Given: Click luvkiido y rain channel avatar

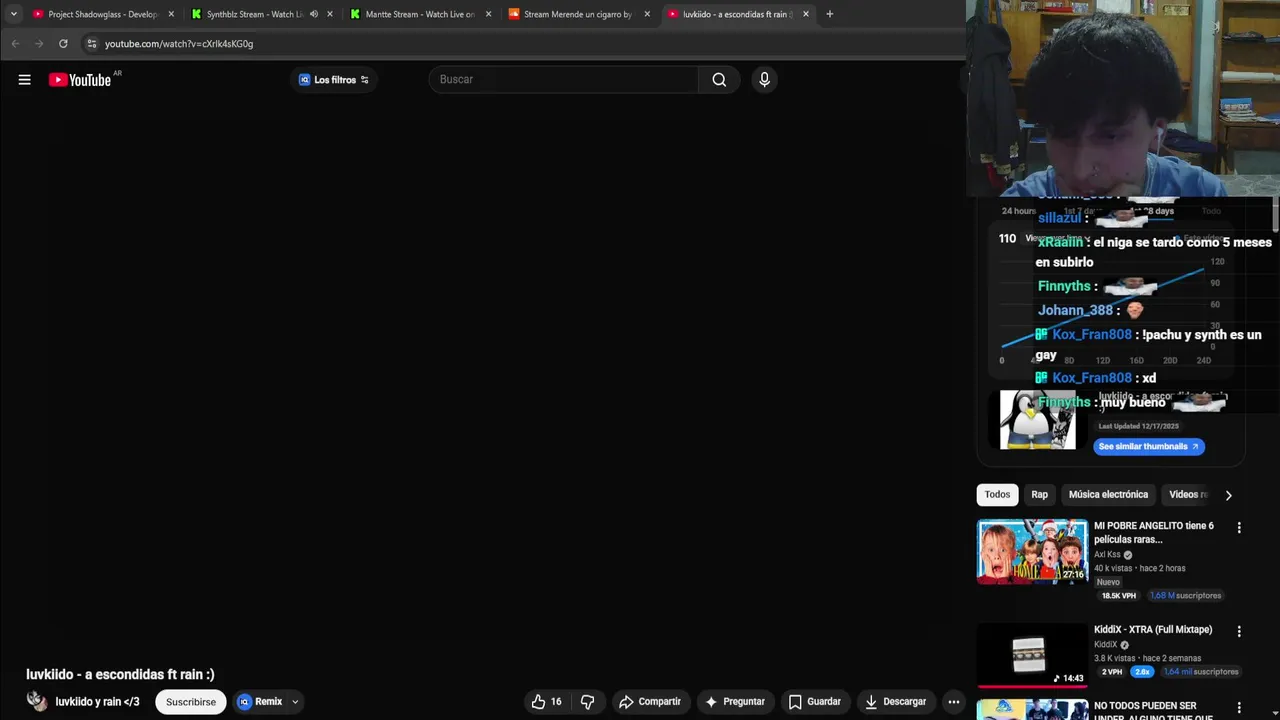Looking at the screenshot, I should (37, 701).
